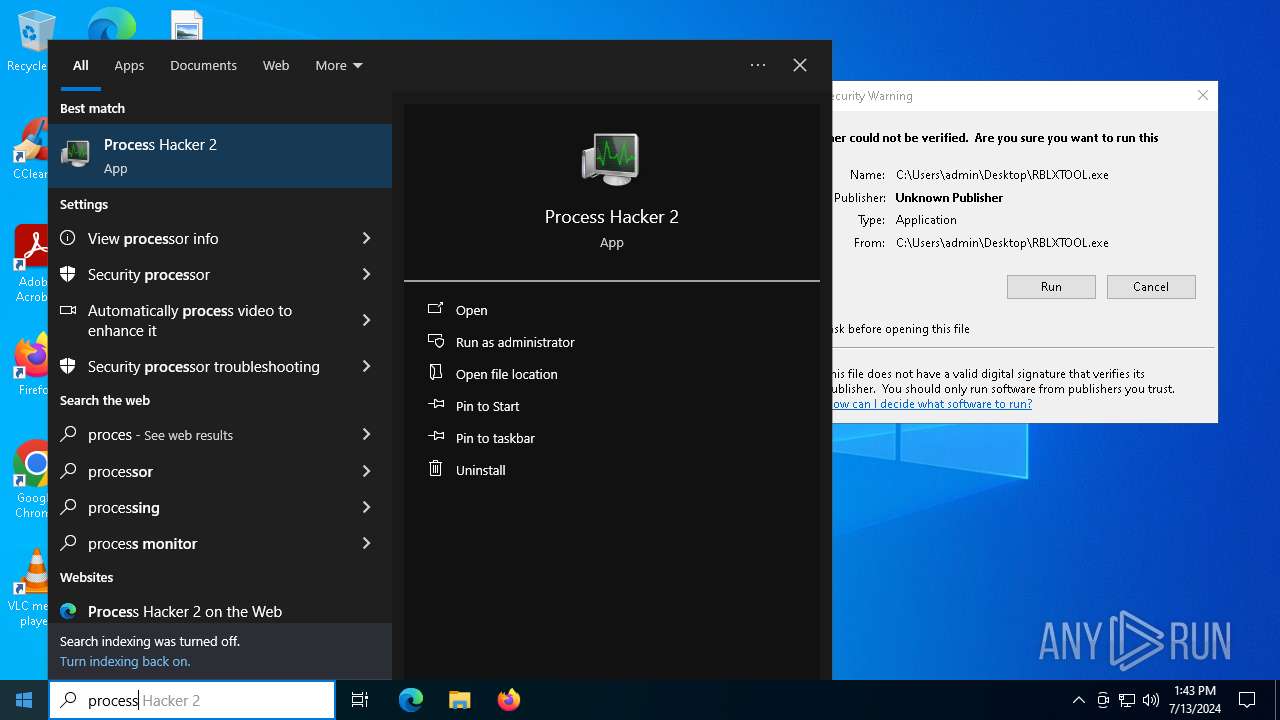Viewport: 1280px width, 720px height.
Task: Switch to the All search tab
Action: coord(81,65)
